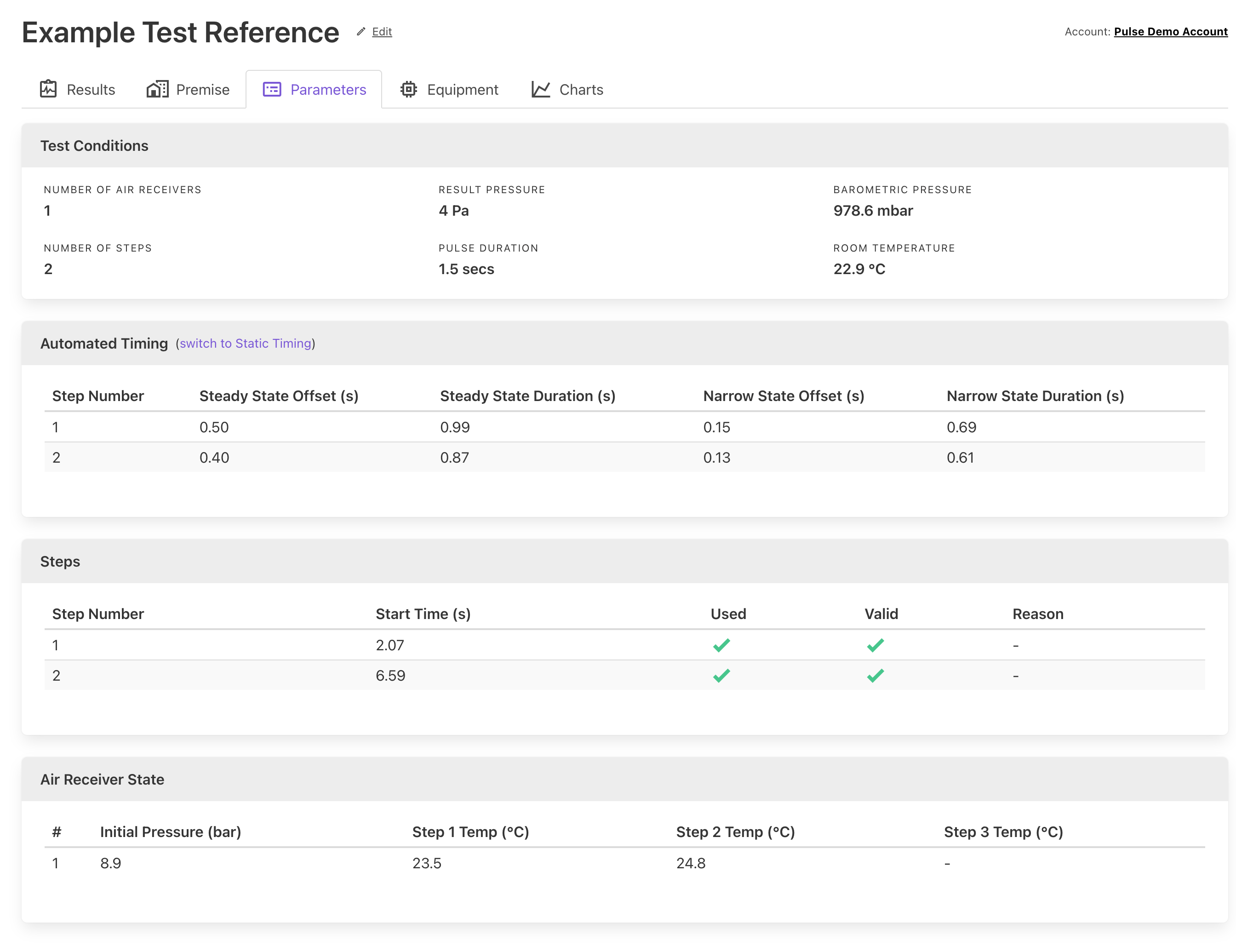Click the Charts line-graph icon
Screen dimensions: 1236x952
[540, 89]
